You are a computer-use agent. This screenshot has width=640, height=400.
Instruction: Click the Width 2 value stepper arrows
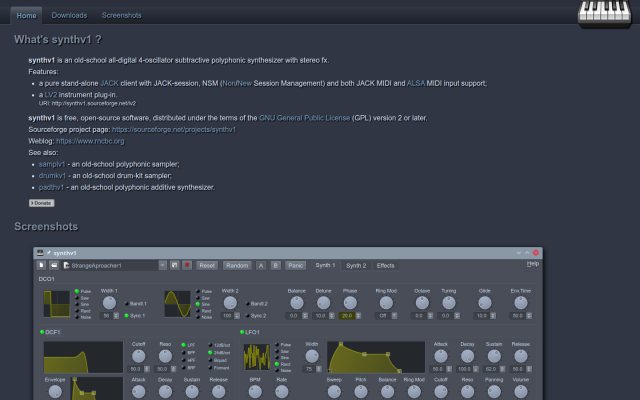(237, 316)
